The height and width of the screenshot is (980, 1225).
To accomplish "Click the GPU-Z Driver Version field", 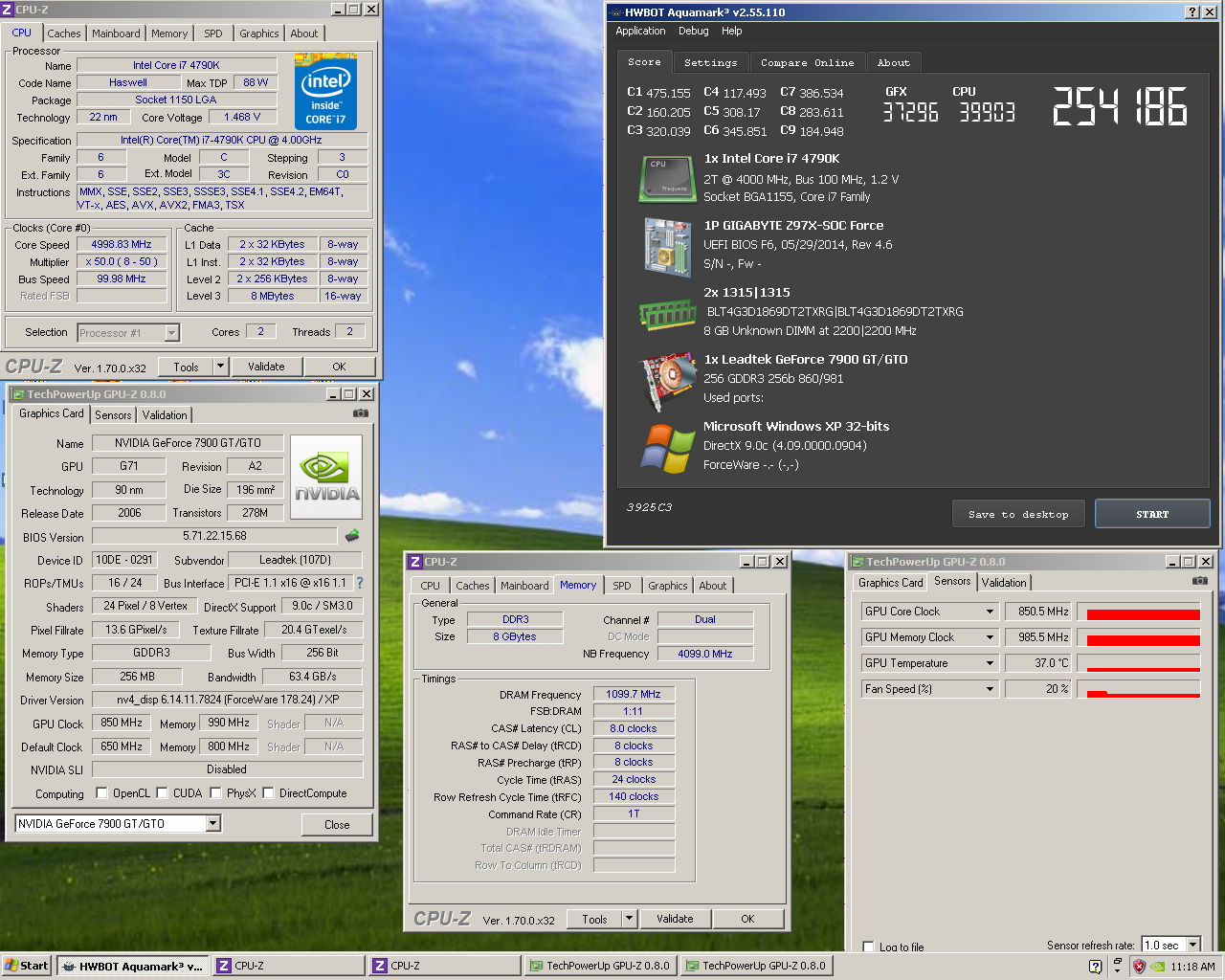I will coord(227,700).
